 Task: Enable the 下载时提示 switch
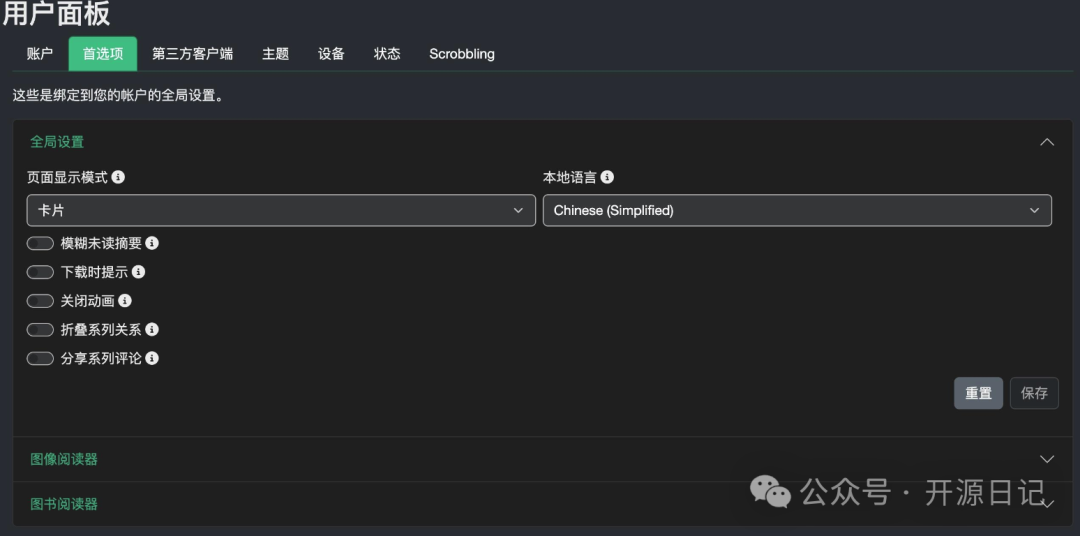click(x=40, y=272)
